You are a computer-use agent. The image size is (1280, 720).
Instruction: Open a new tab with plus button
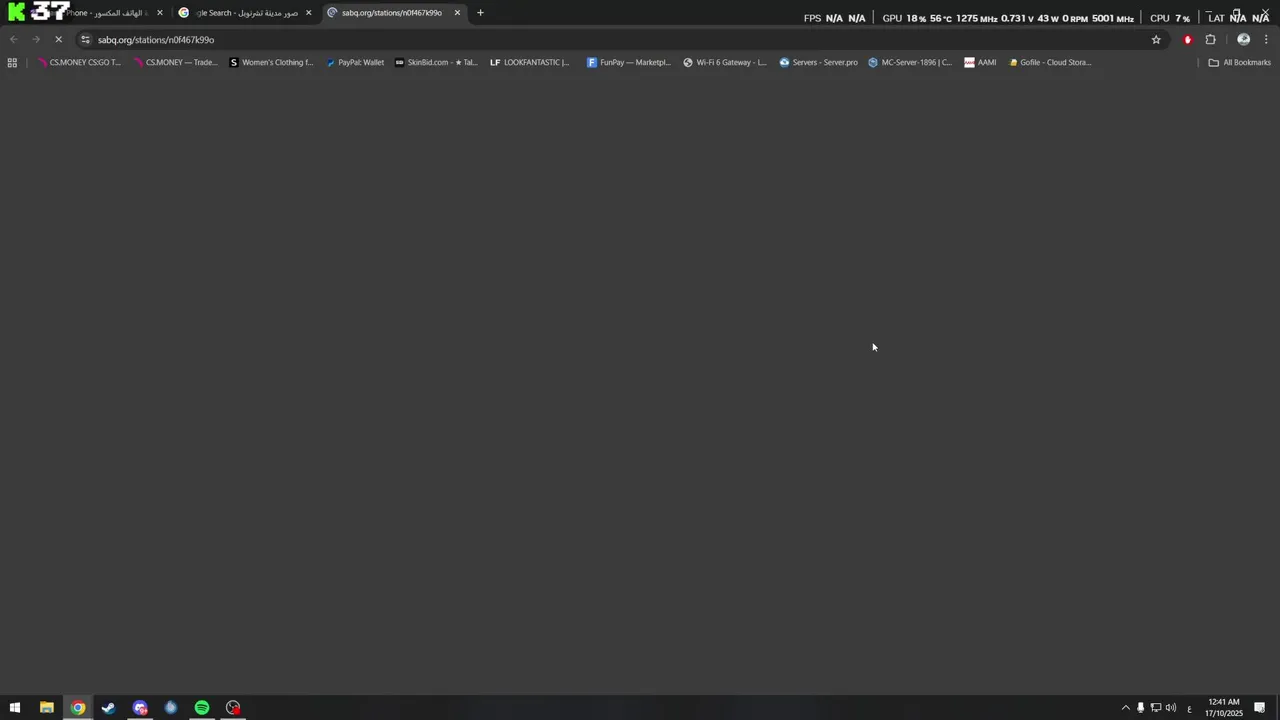pyautogui.click(x=480, y=13)
